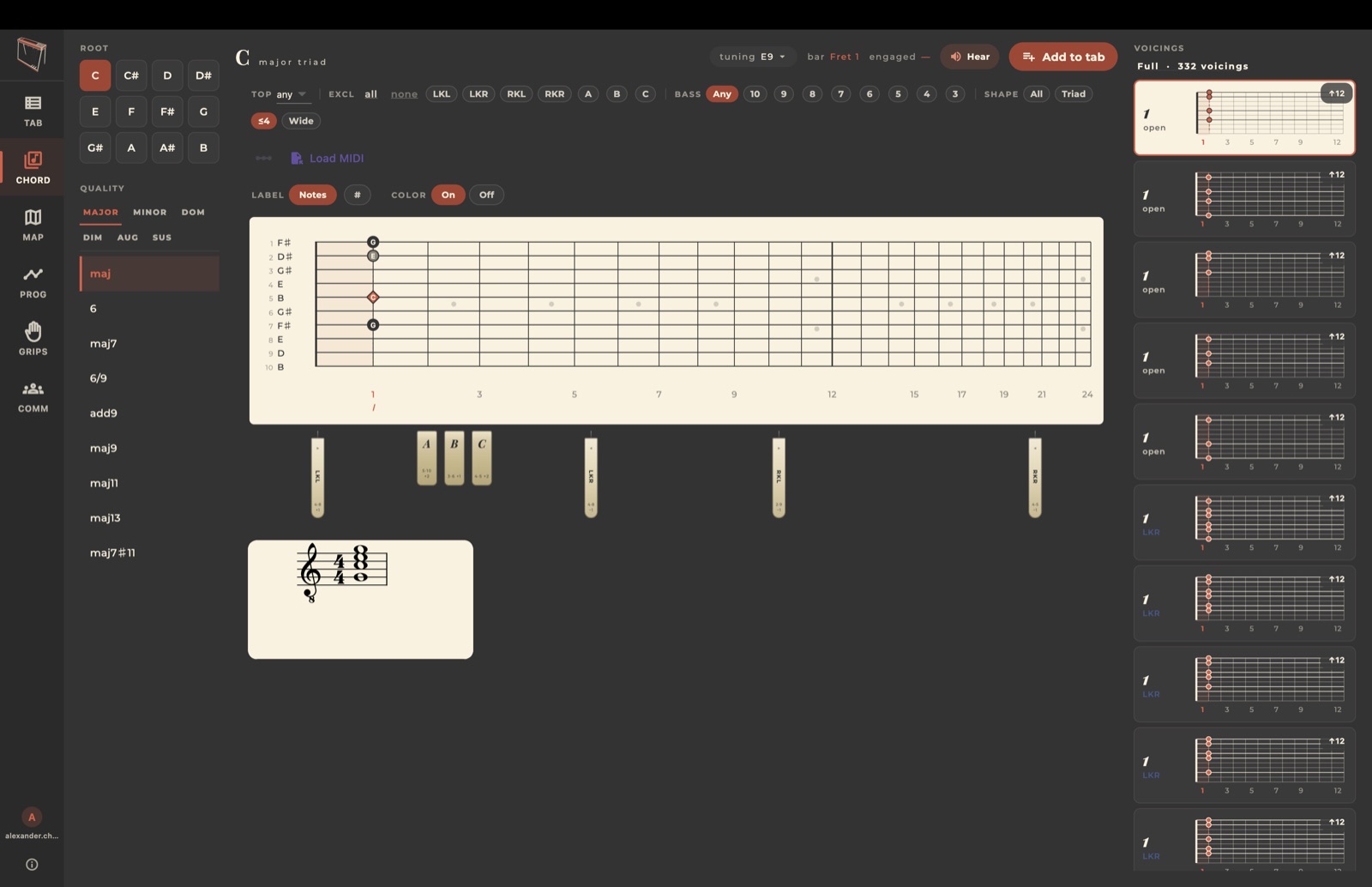Set label mode to Notes
Viewport: 1372px width, 887px height.
point(313,195)
